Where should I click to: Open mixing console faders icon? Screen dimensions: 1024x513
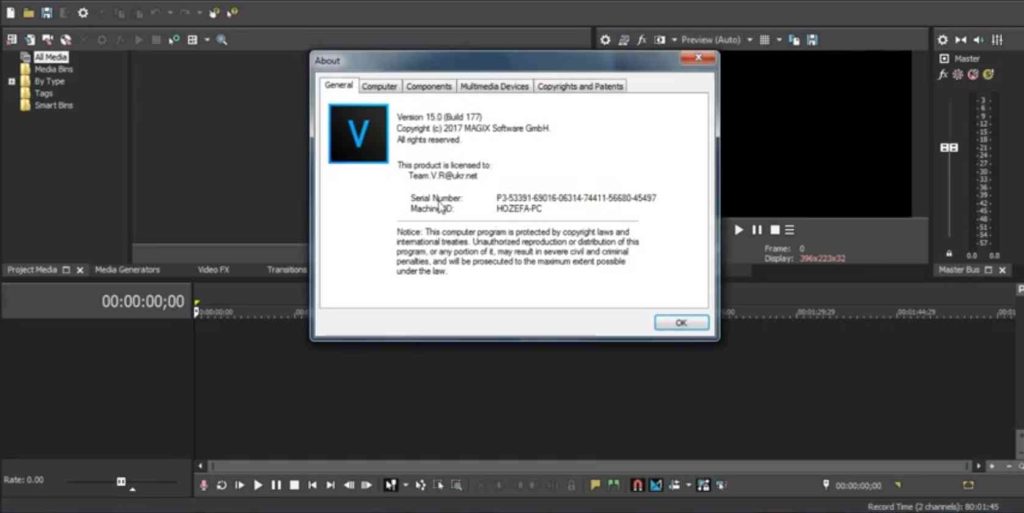coord(997,40)
